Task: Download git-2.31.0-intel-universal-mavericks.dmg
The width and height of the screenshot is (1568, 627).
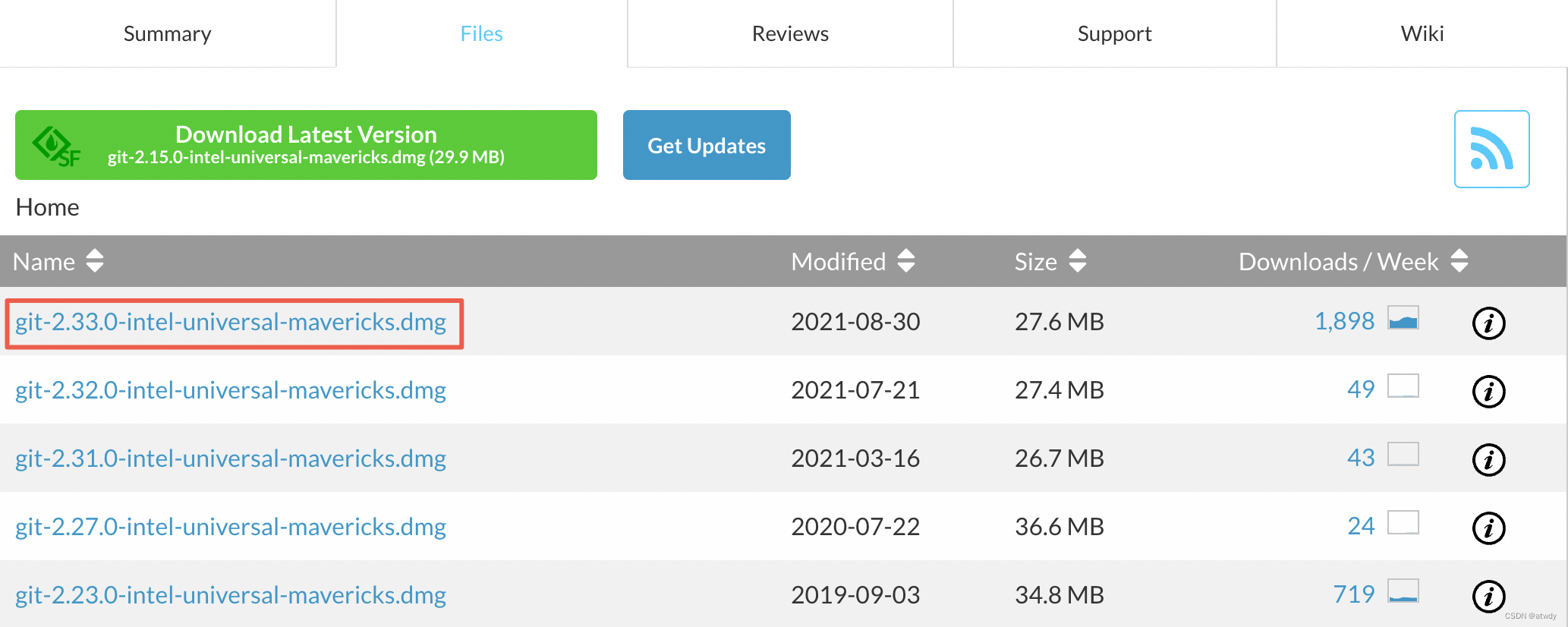Action: [231, 458]
